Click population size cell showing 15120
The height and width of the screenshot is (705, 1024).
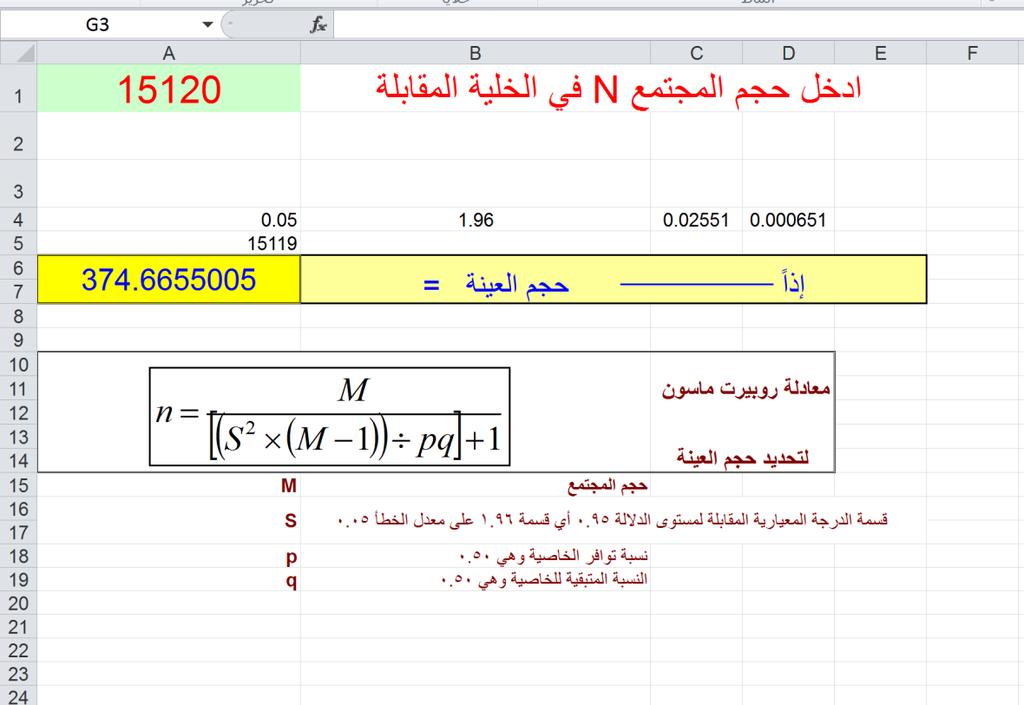pyautogui.click(x=168, y=88)
